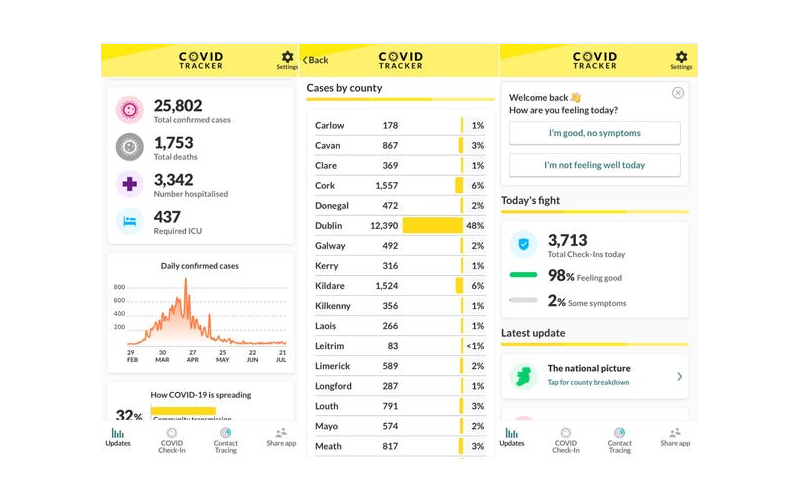Viewport: 800px width, 500px height.
Task: Click Cases by county heading
Action: pos(344,88)
